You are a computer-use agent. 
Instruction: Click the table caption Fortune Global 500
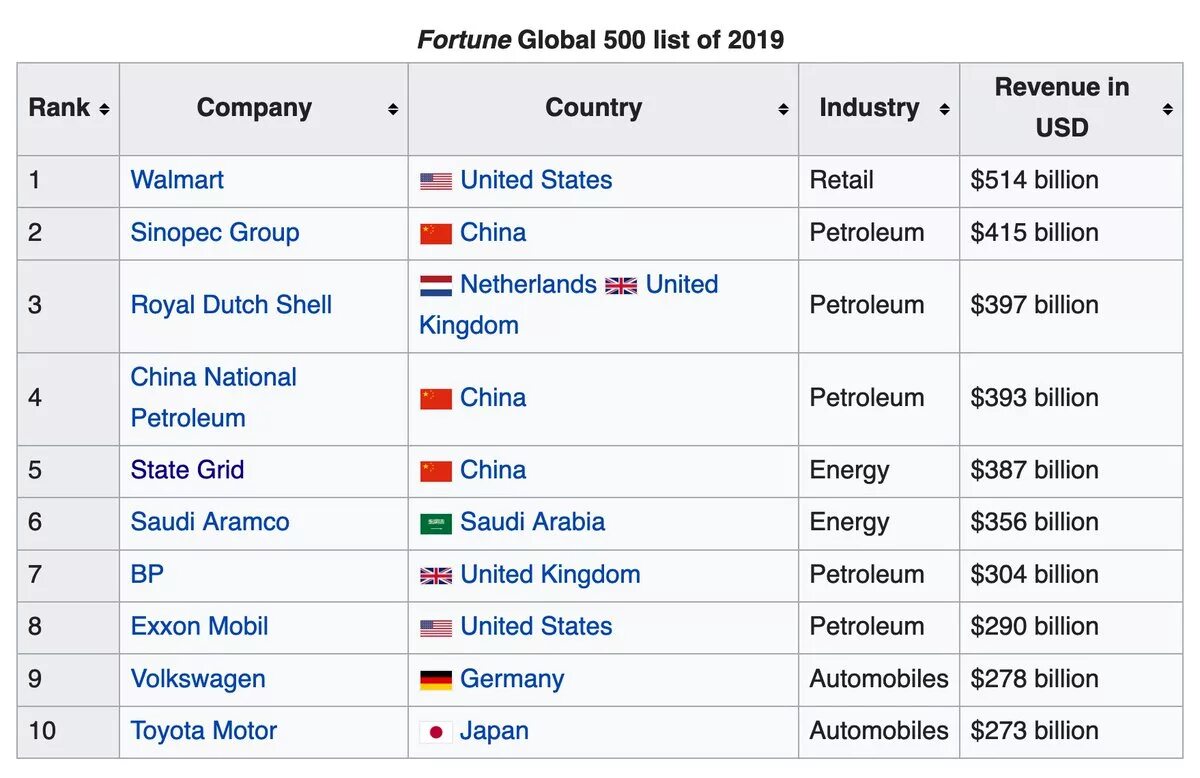pos(600,40)
